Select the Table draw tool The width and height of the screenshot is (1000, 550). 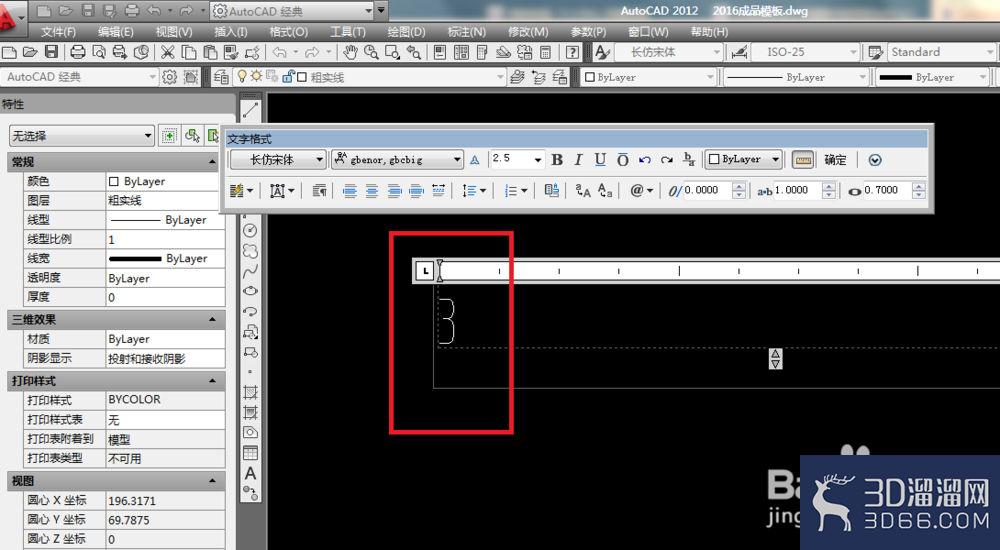pos(250,453)
